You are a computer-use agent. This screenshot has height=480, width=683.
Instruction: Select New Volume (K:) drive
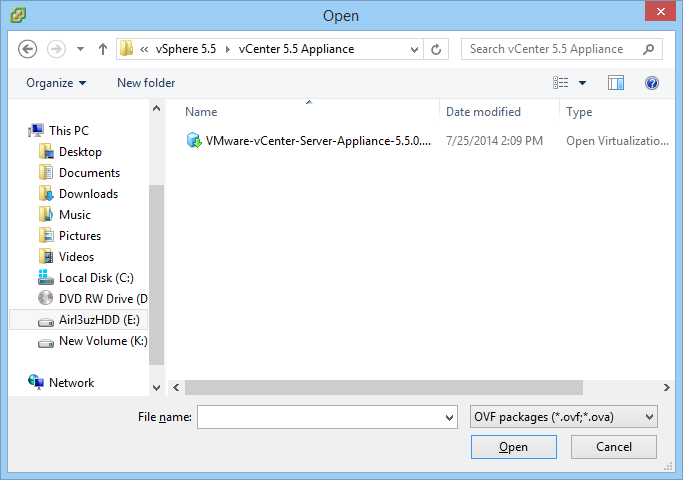coord(103,341)
